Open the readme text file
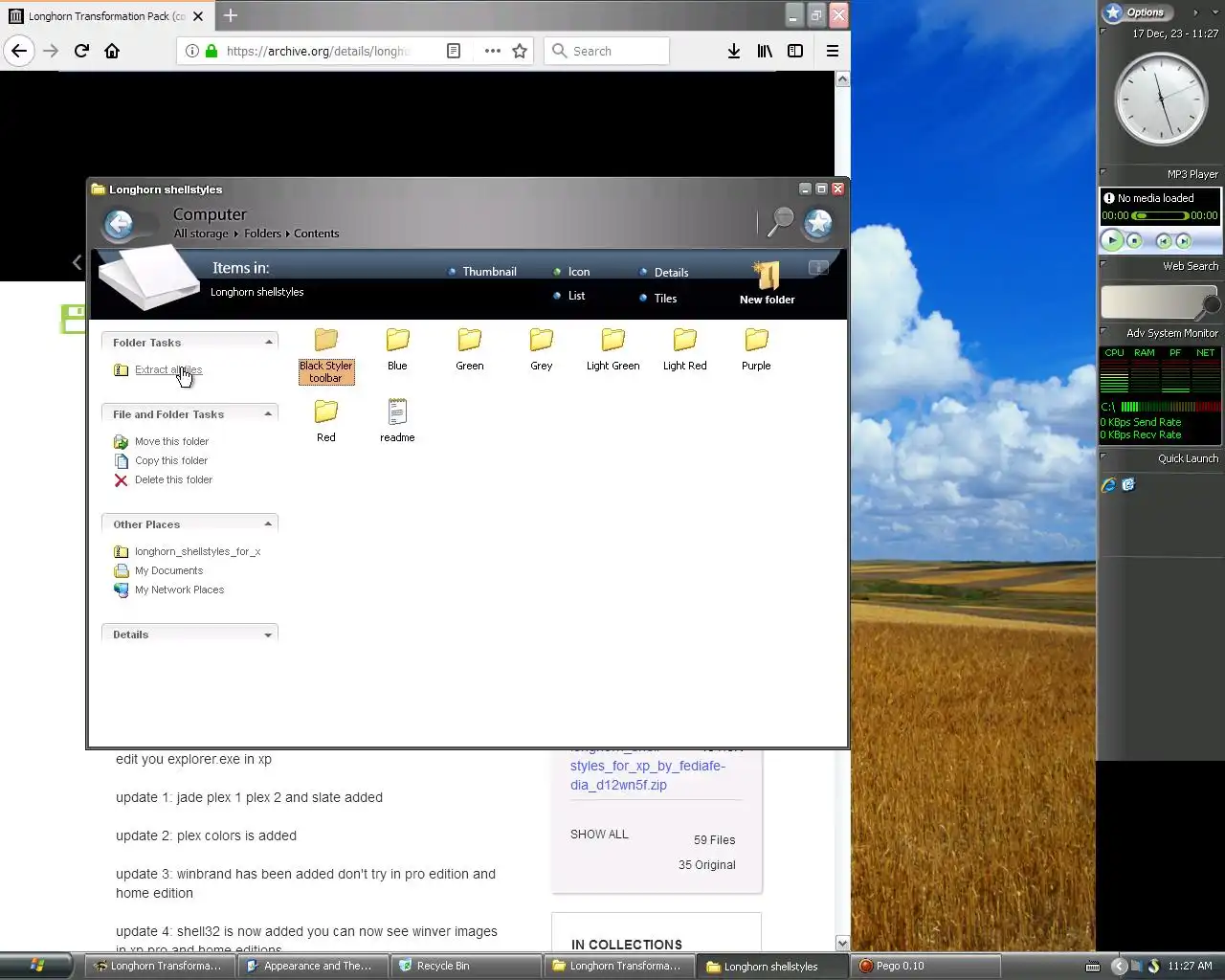This screenshot has height=980, width=1225. click(x=397, y=421)
